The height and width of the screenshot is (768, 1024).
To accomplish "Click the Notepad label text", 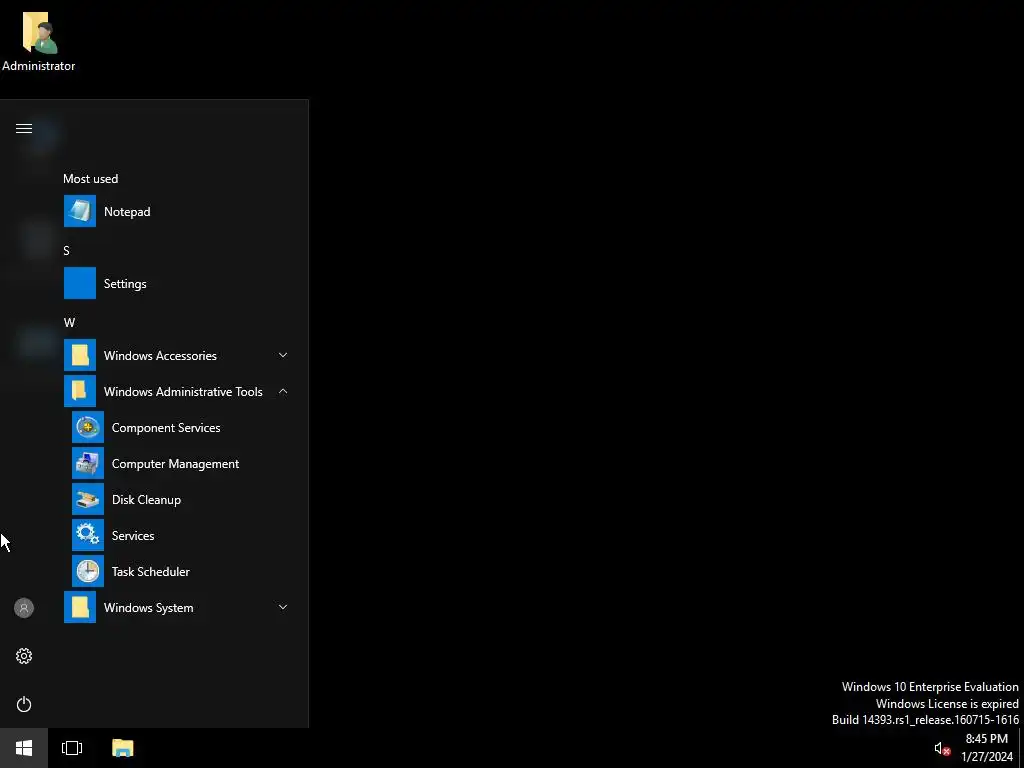I will pyautogui.click(x=127, y=212).
